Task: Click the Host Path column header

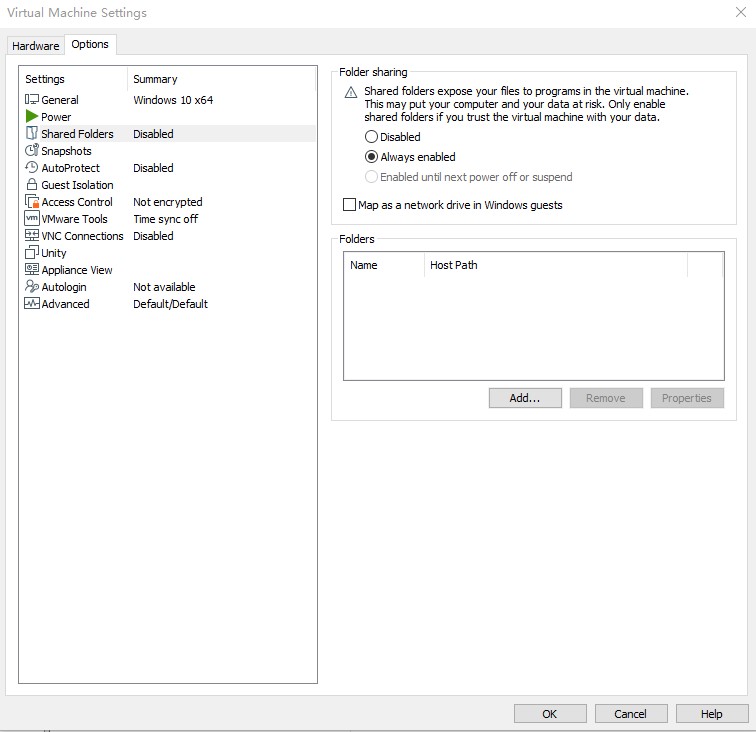Action: pos(454,265)
